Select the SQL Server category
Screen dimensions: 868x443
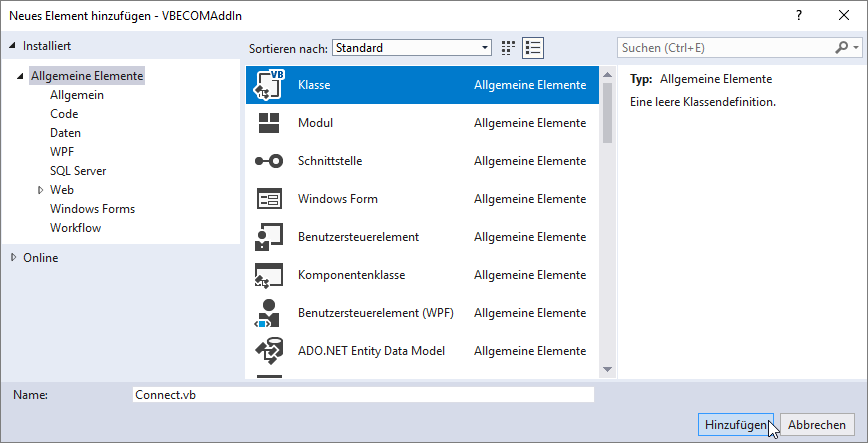point(78,171)
